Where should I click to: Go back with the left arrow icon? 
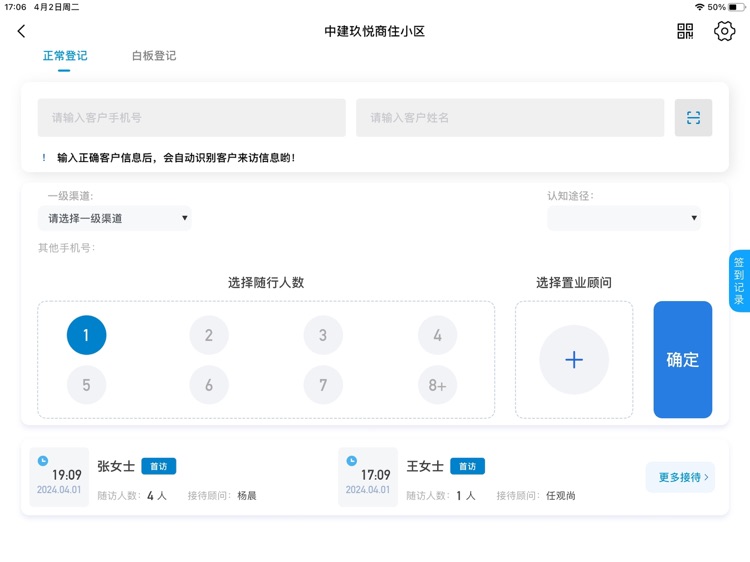(21, 32)
